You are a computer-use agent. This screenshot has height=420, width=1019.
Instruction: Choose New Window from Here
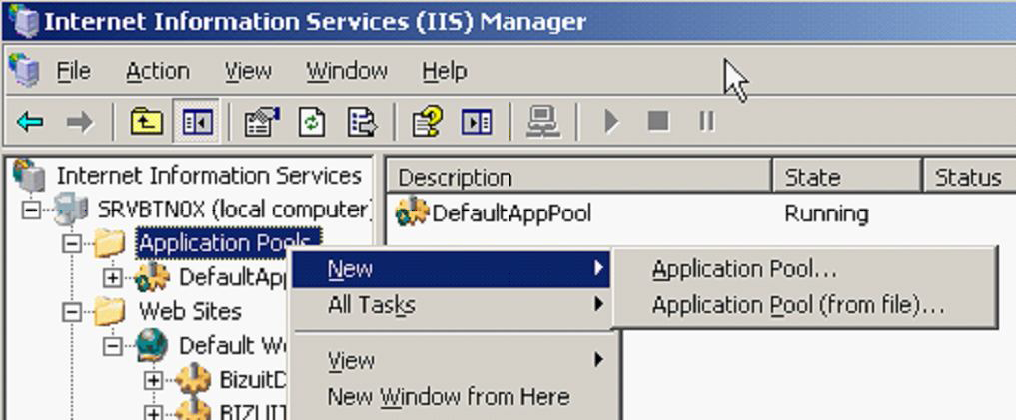coord(450,396)
